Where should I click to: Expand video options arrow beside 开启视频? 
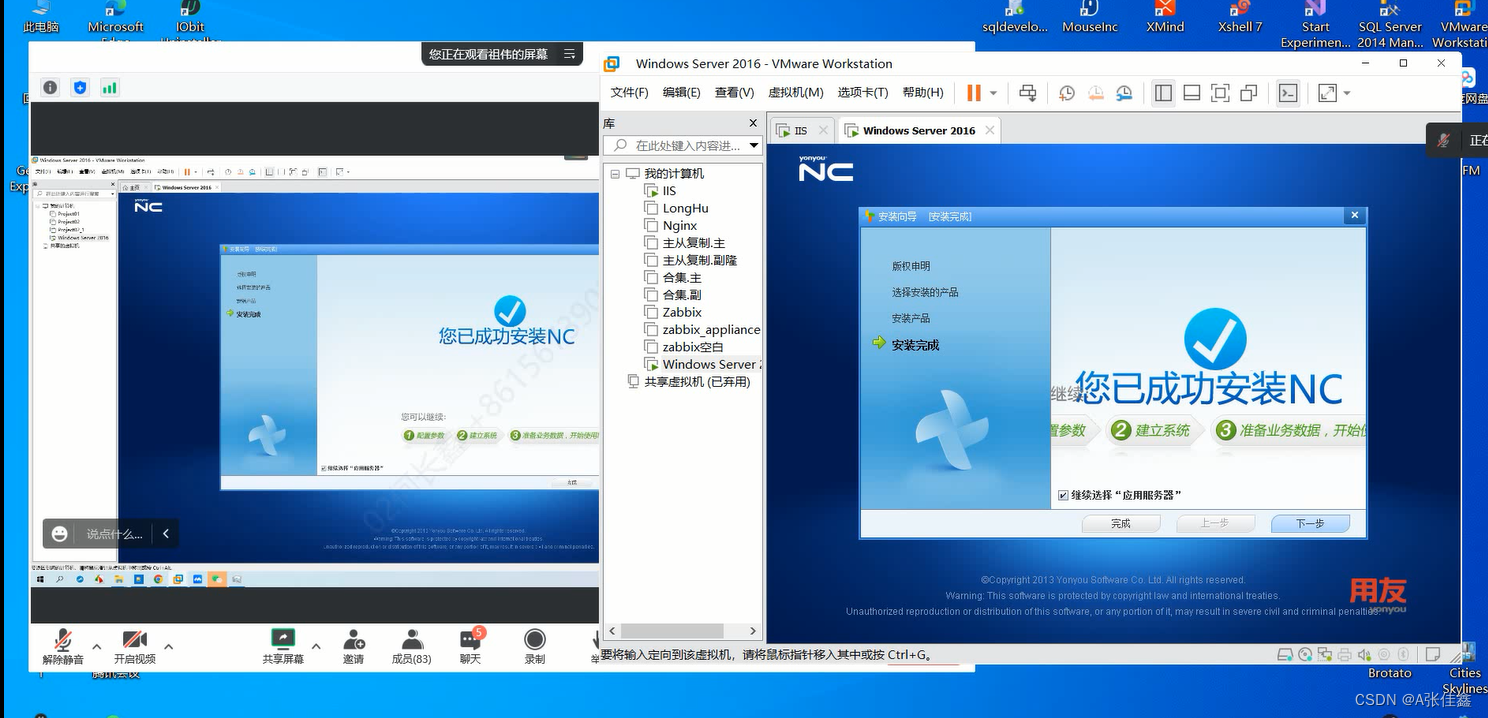click(x=168, y=647)
